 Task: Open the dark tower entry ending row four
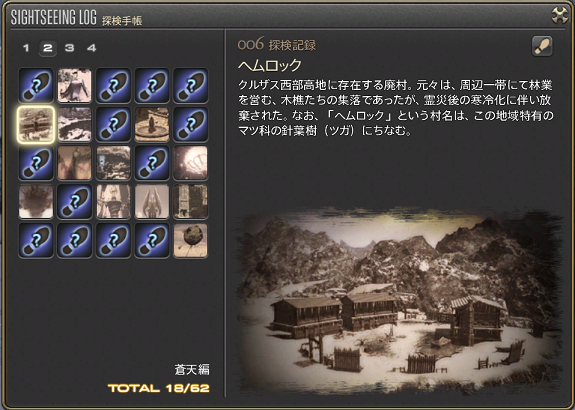coord(191,202)
